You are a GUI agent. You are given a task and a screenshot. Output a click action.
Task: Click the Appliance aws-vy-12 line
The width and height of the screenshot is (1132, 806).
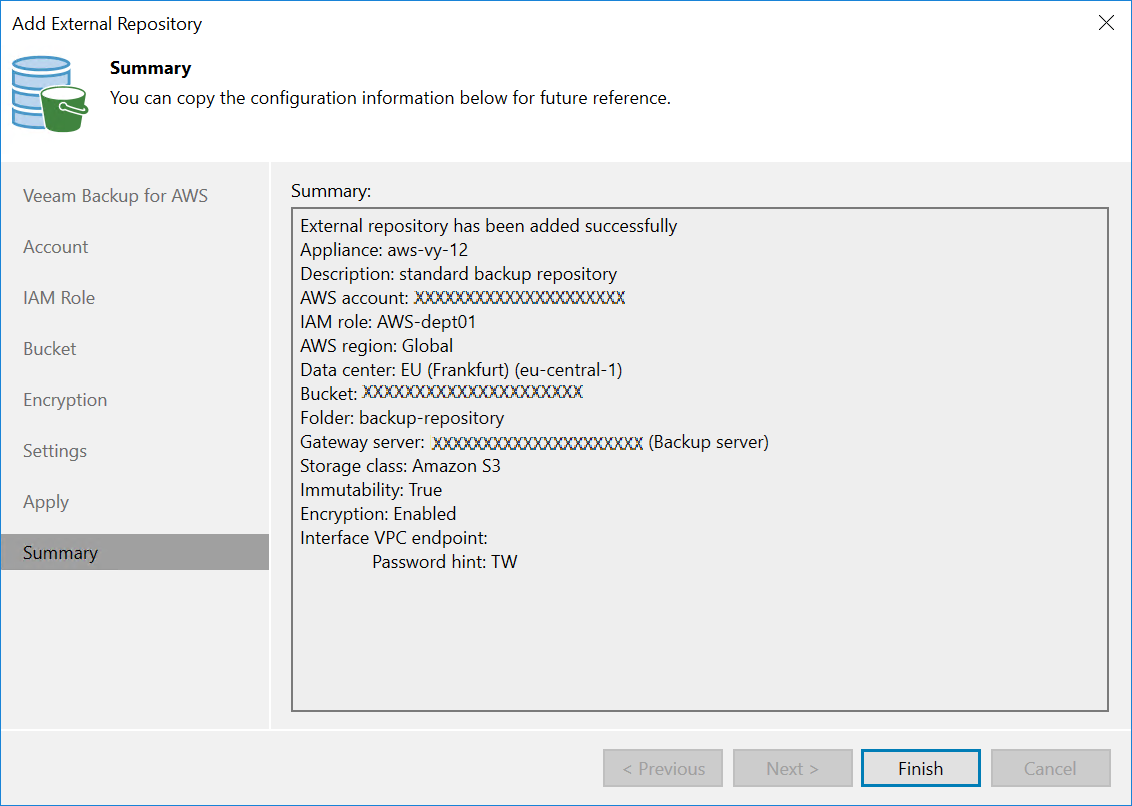click(x=384, y=250)
